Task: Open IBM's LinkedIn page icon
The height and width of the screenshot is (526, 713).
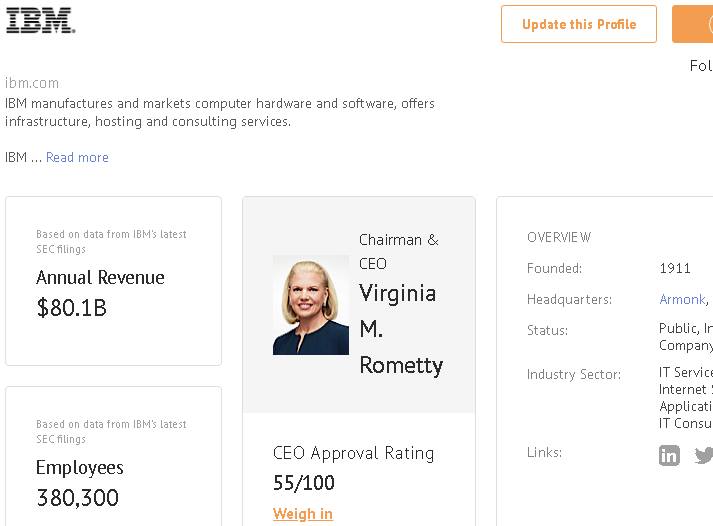Action: pos(669,455)
